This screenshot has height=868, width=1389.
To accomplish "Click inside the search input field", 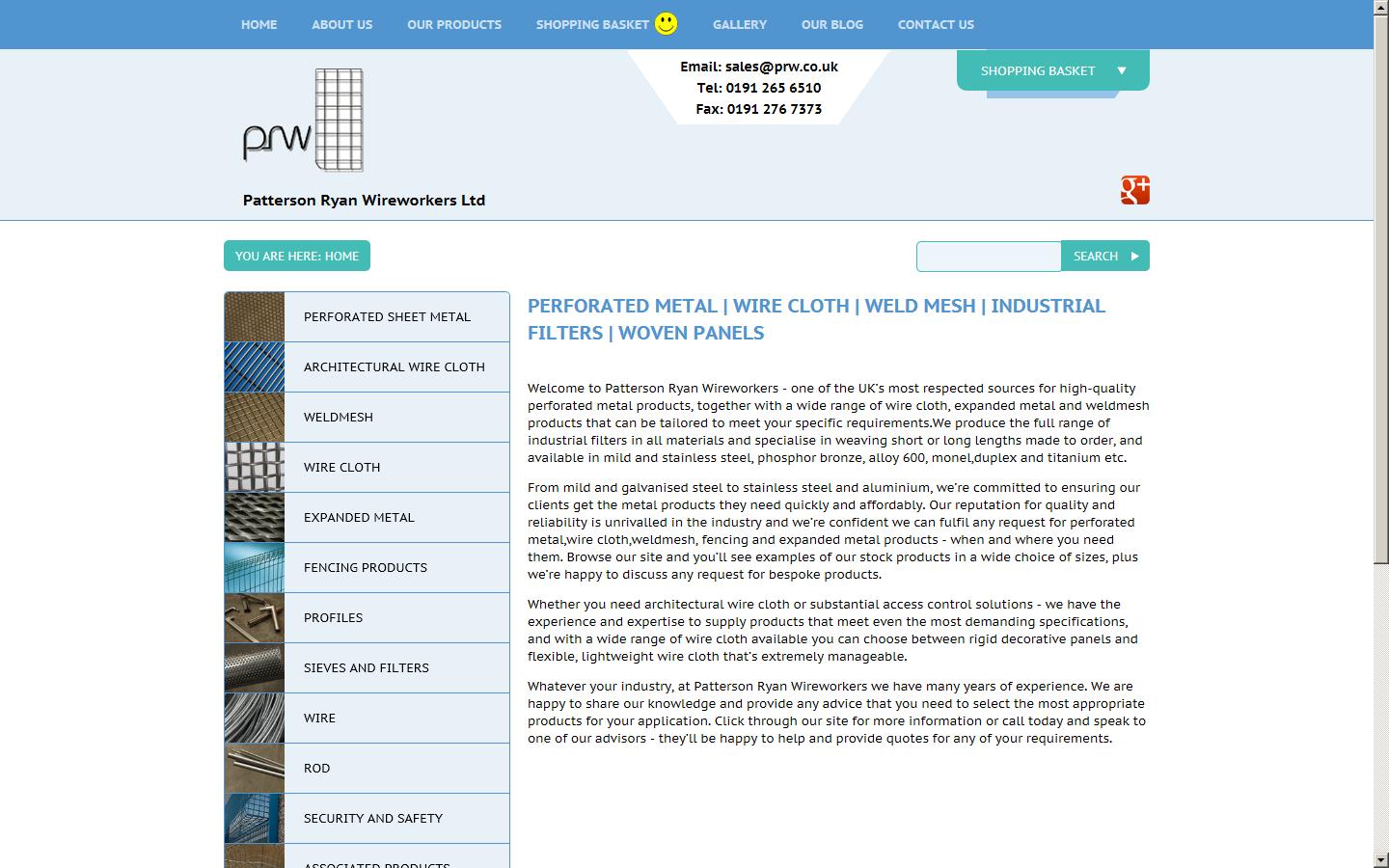I will pos(988,256).
